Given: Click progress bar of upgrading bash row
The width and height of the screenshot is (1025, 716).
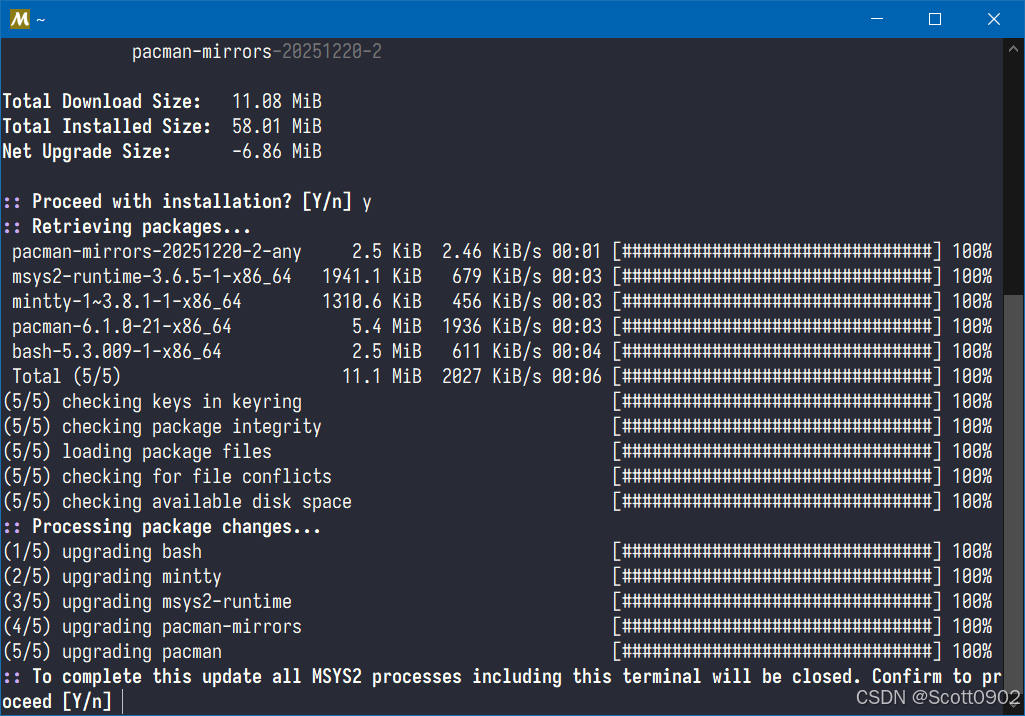Looking at the screenshot, I should [x=777, y=551].
